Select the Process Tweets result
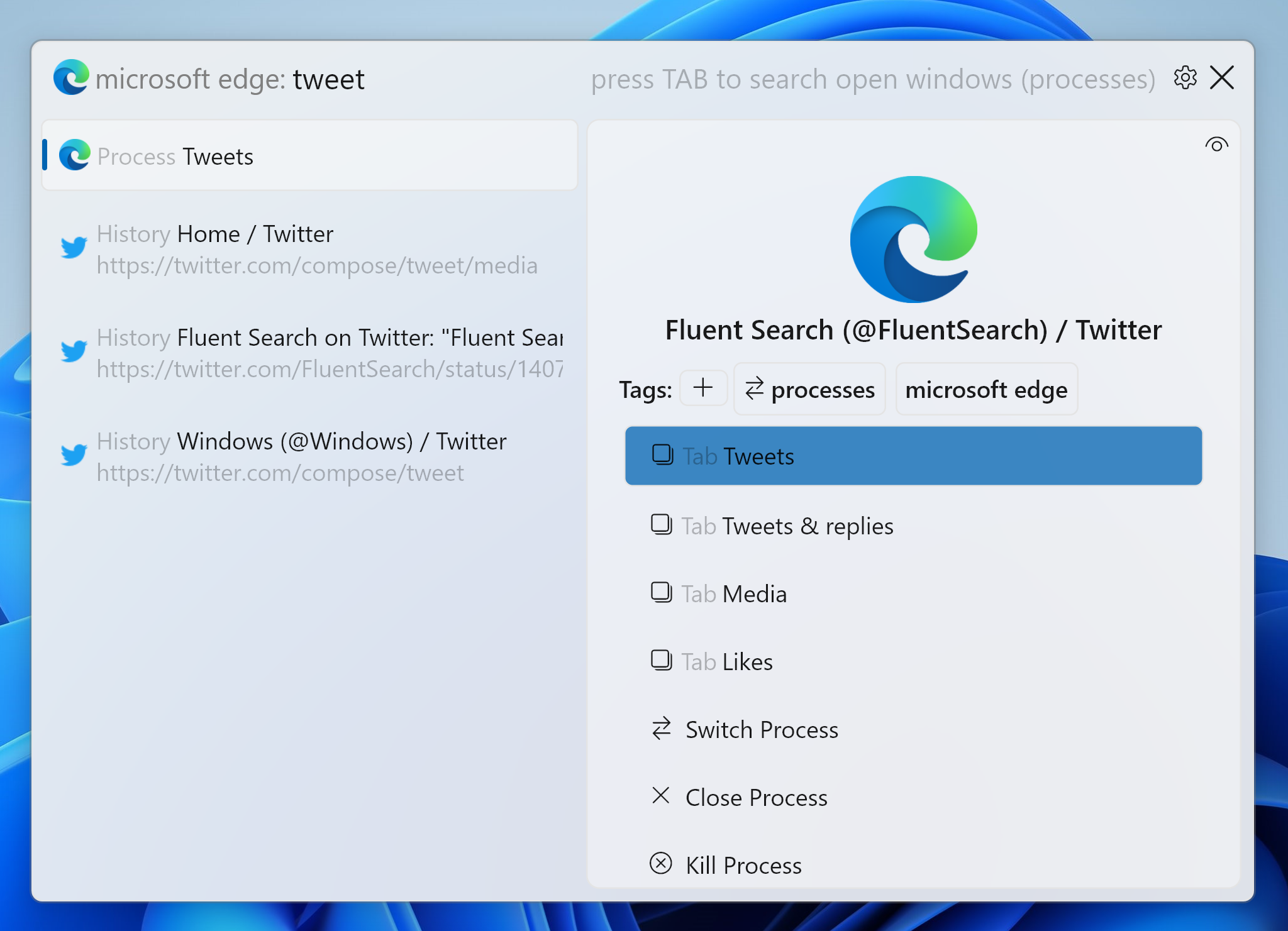Viewport: 1288px width, 931px height. pos(309,155)
